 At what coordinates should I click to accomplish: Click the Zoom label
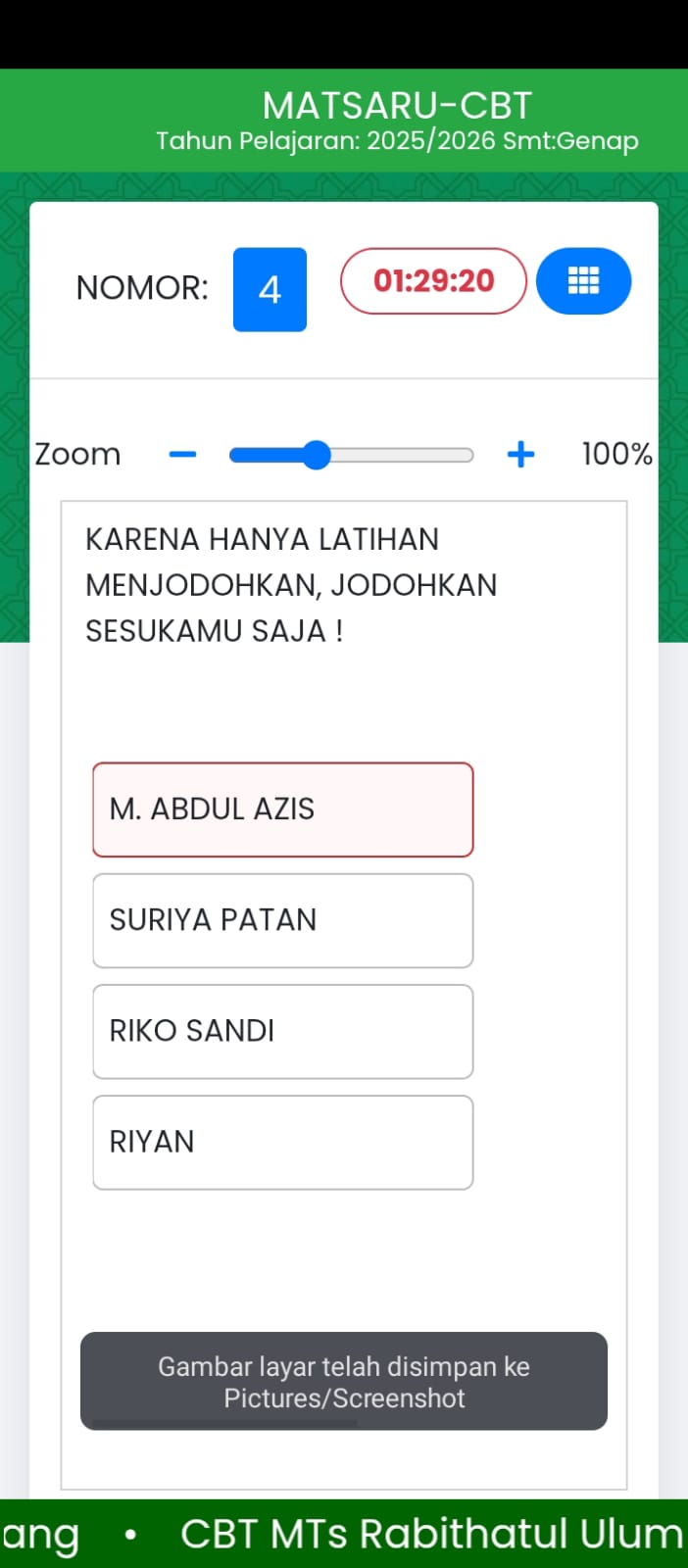coord(77,454)
